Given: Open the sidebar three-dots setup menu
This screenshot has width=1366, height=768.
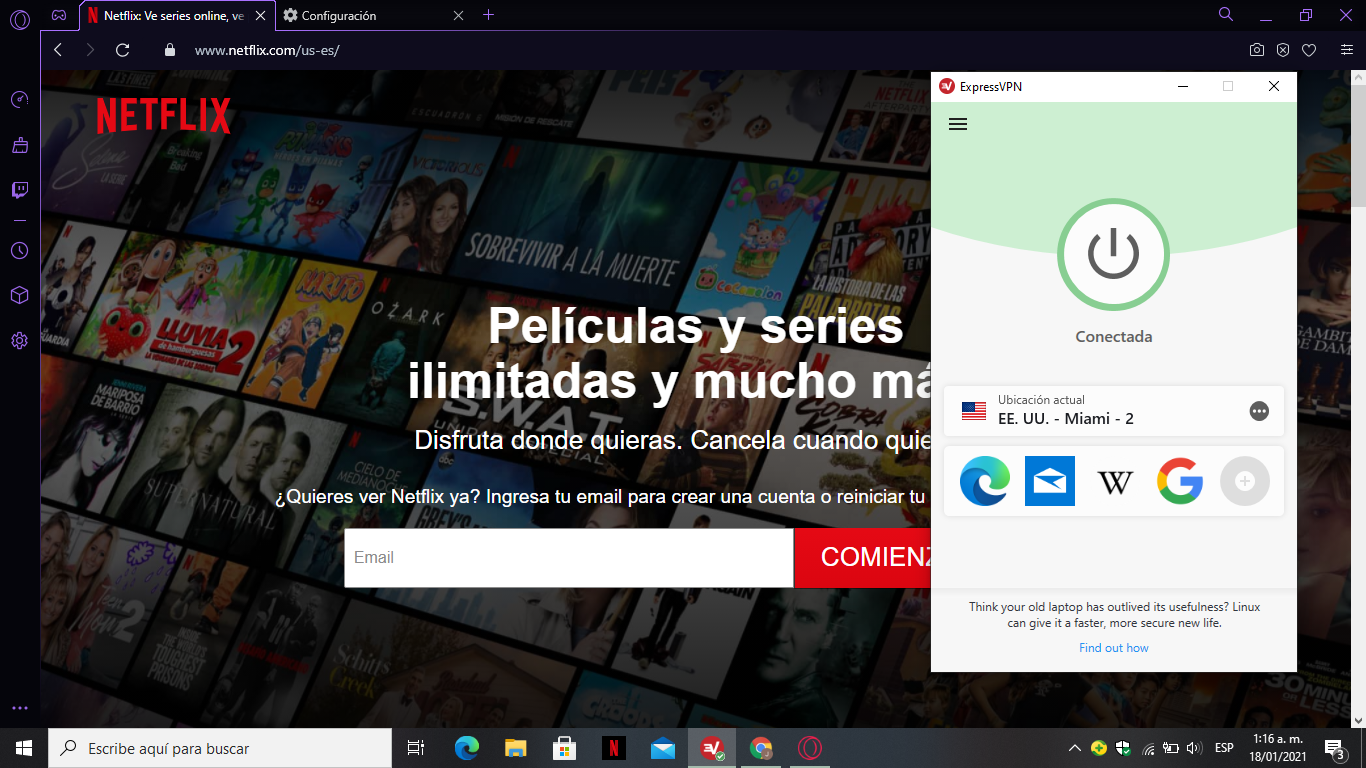Looking at the screenshot, I should pos(19,708).
